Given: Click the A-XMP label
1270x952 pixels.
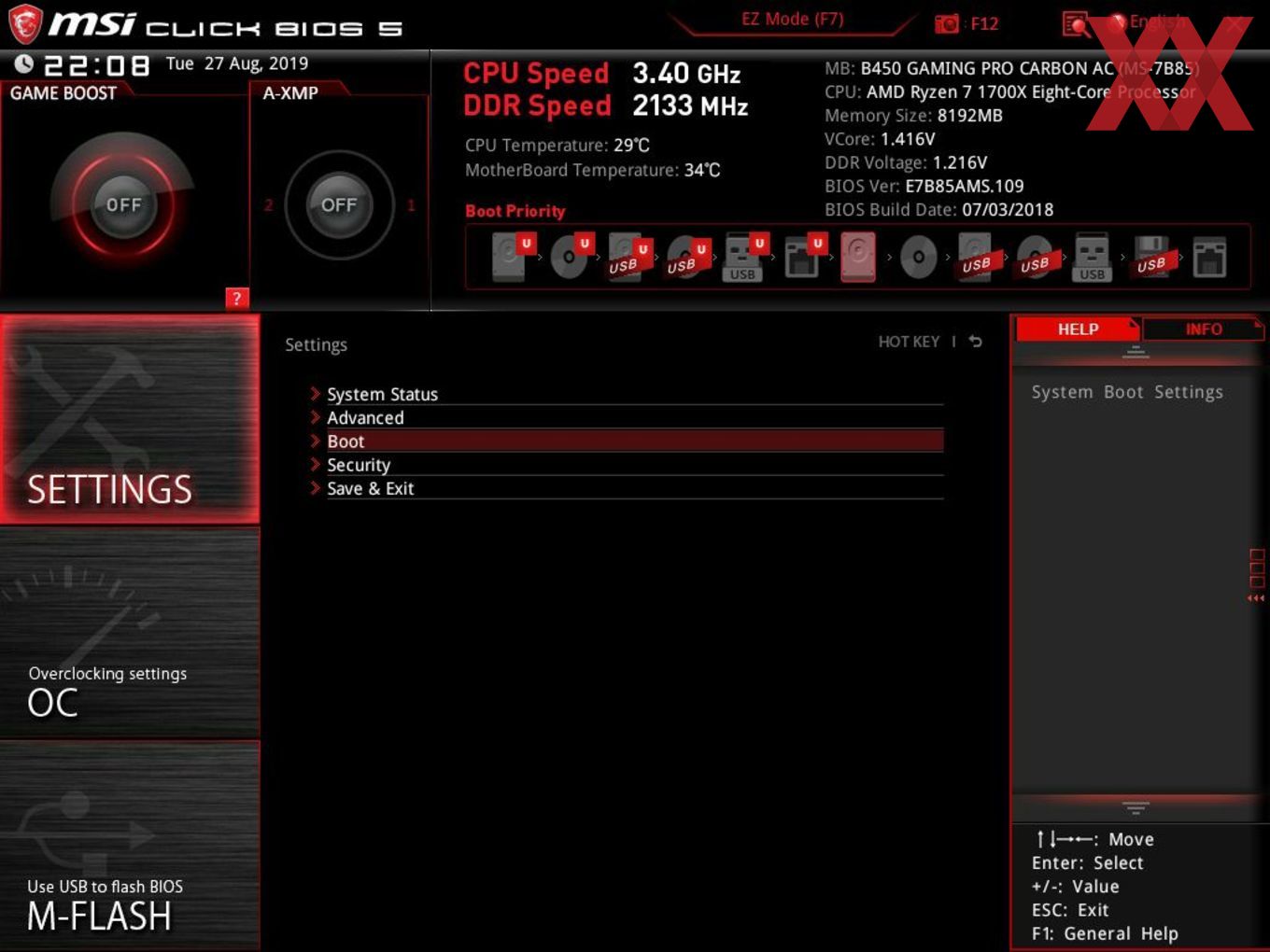Looking at the screenshot, I should pyautogui.click(x=290, y=92).
